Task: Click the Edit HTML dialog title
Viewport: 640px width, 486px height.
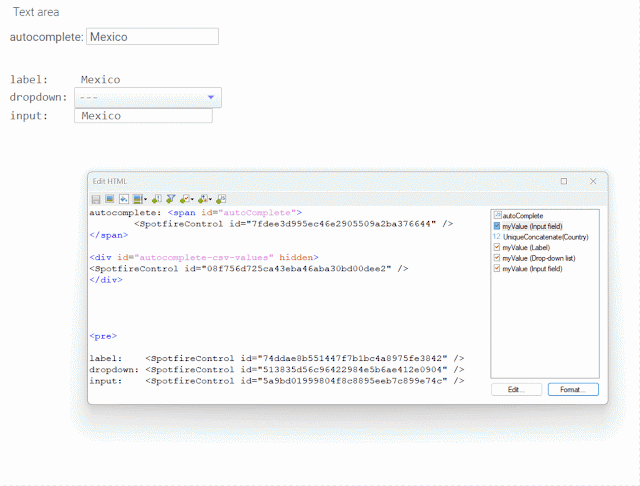Action: click(109, 181)
